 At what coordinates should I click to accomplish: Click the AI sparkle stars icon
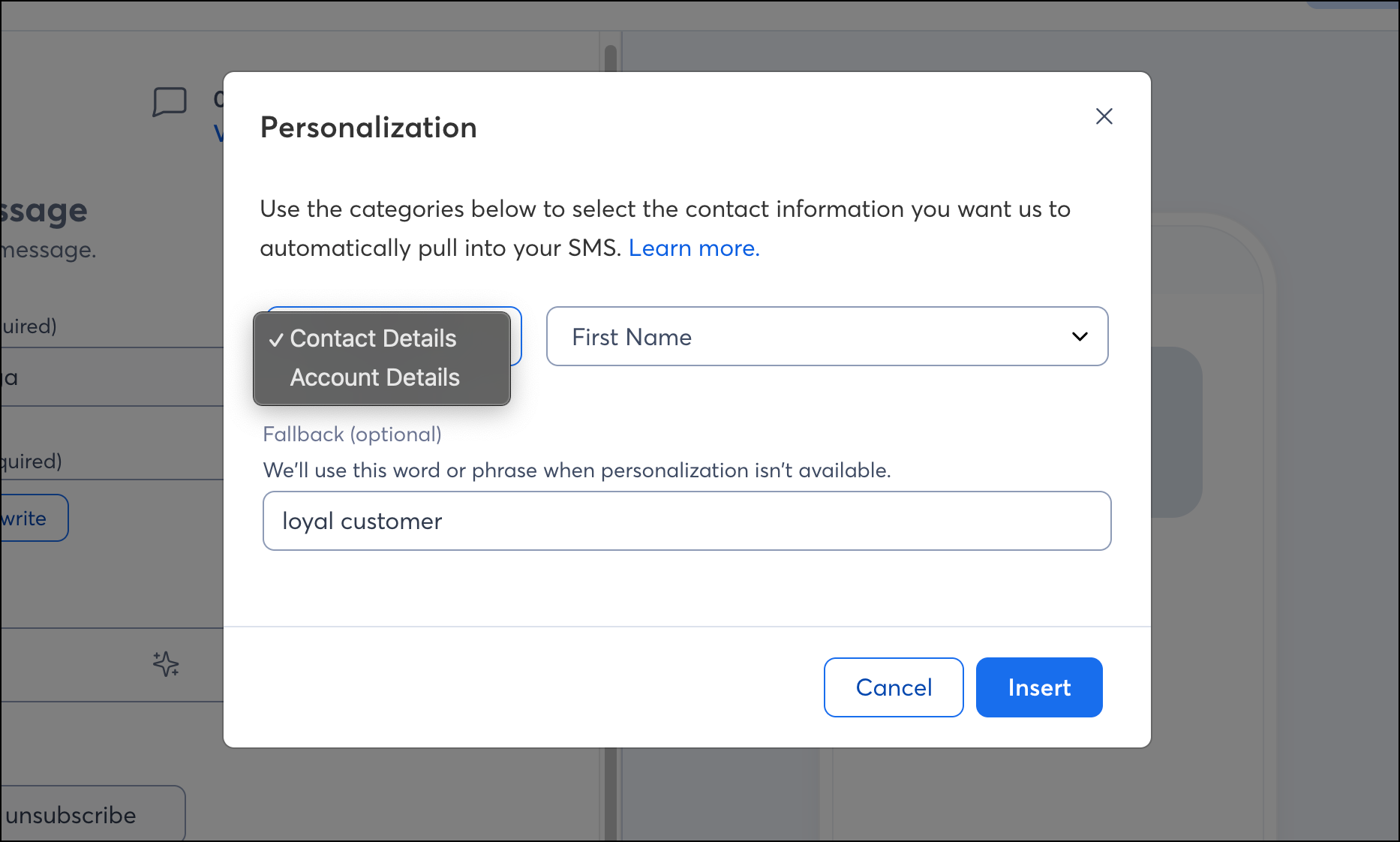[166, 664]
